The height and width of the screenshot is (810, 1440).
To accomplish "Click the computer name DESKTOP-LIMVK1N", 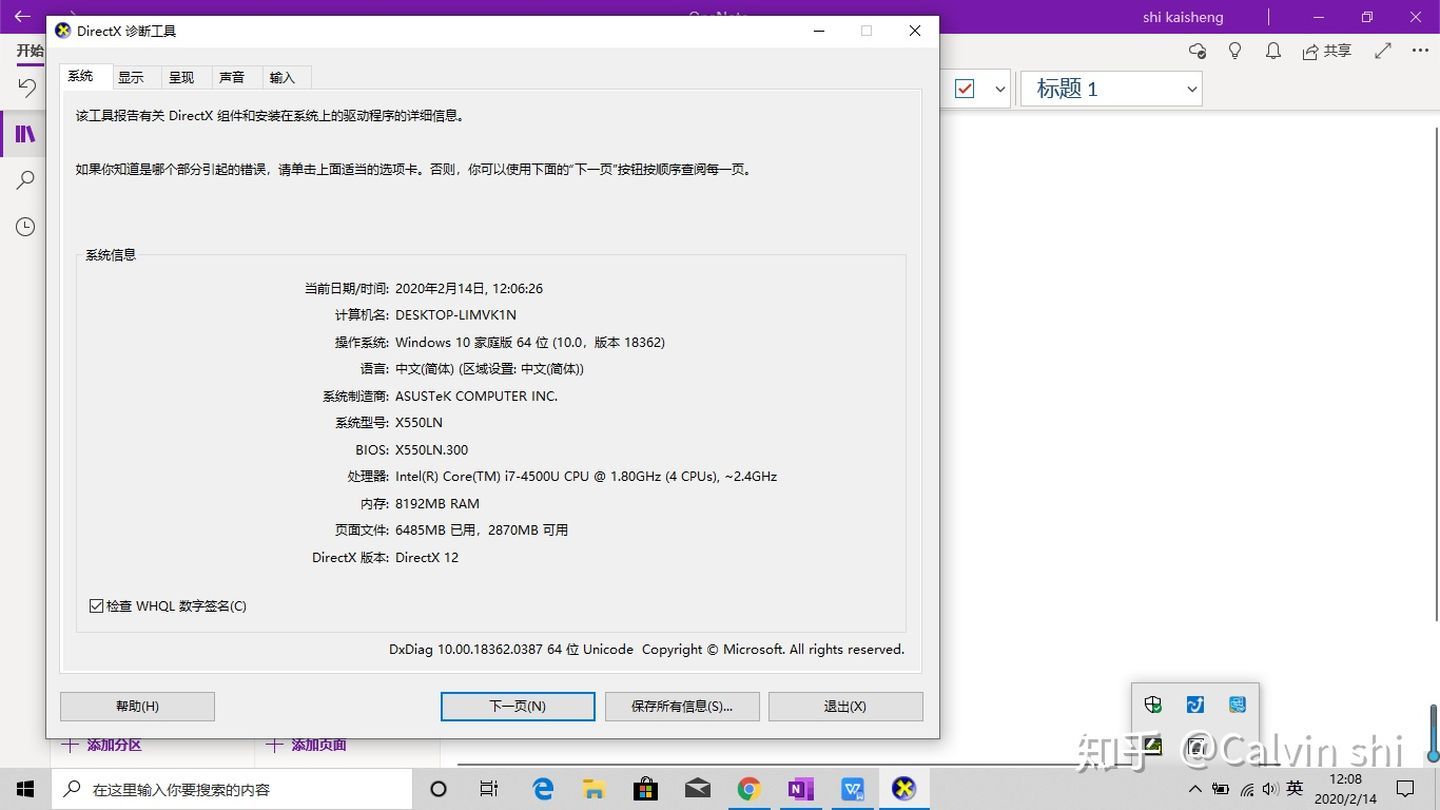I will (x=456, y=315).
